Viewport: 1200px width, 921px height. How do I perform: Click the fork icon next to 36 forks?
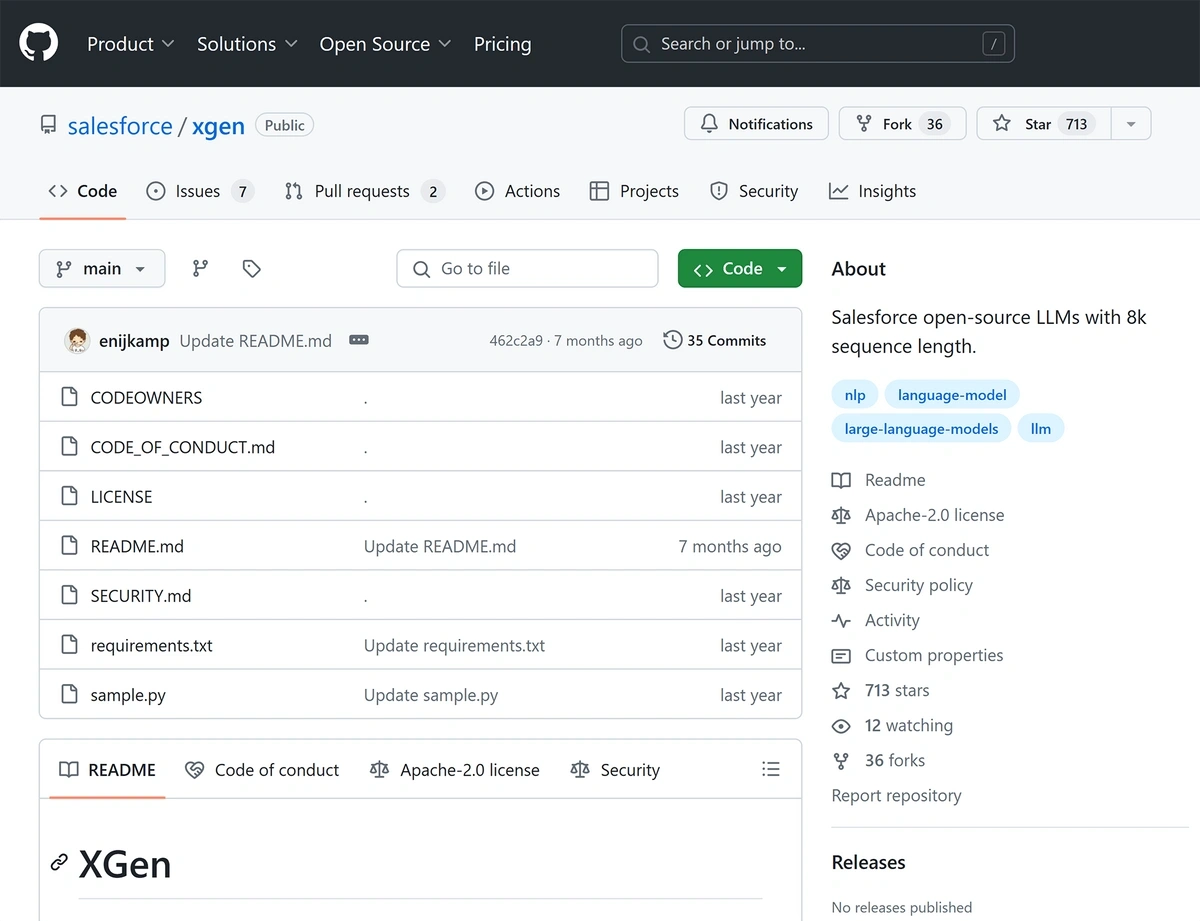pos(841,760)
